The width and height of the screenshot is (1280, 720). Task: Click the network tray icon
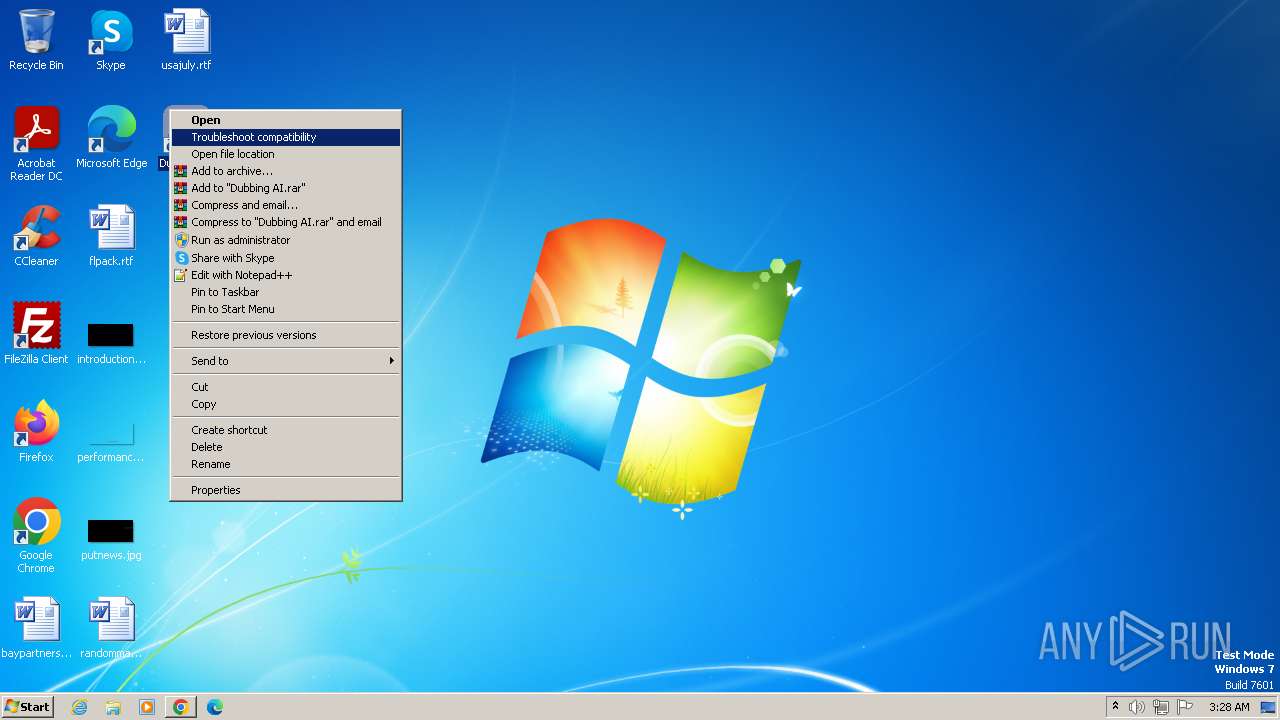[x=1161, y=707]
